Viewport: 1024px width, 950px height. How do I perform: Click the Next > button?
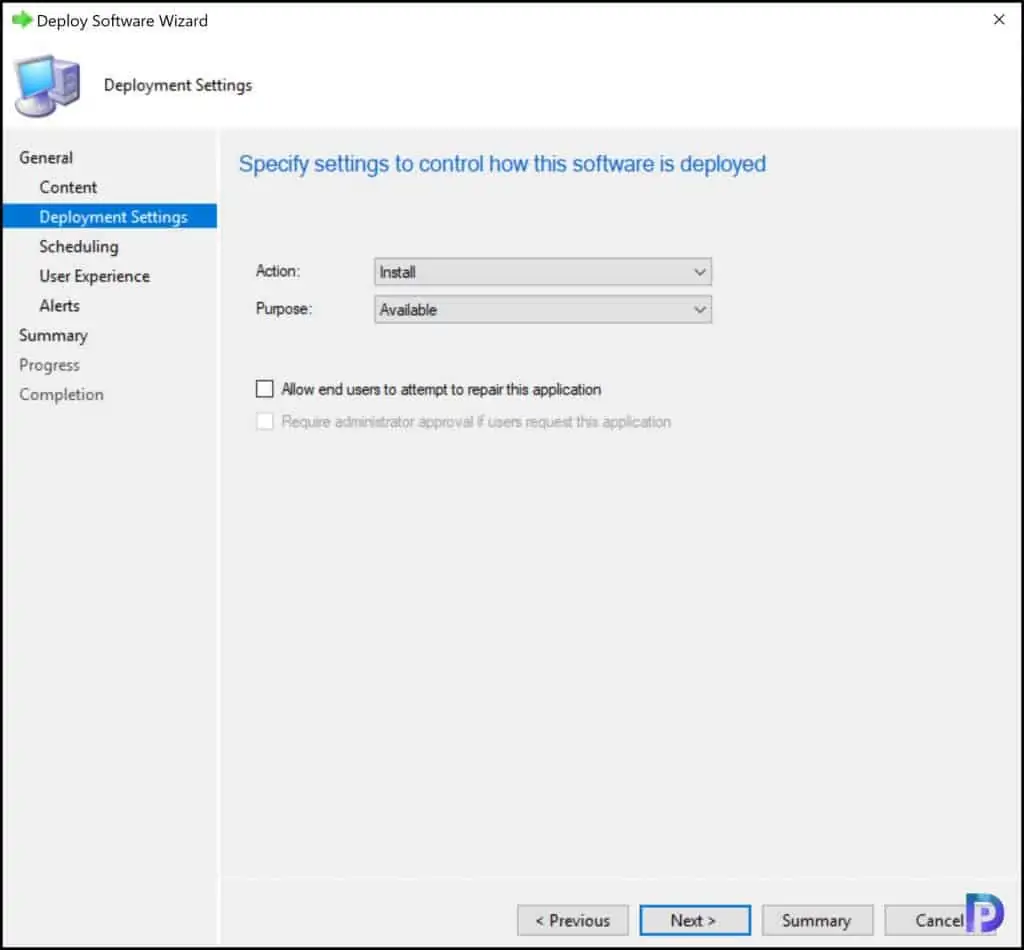click(x=695, y=920)
